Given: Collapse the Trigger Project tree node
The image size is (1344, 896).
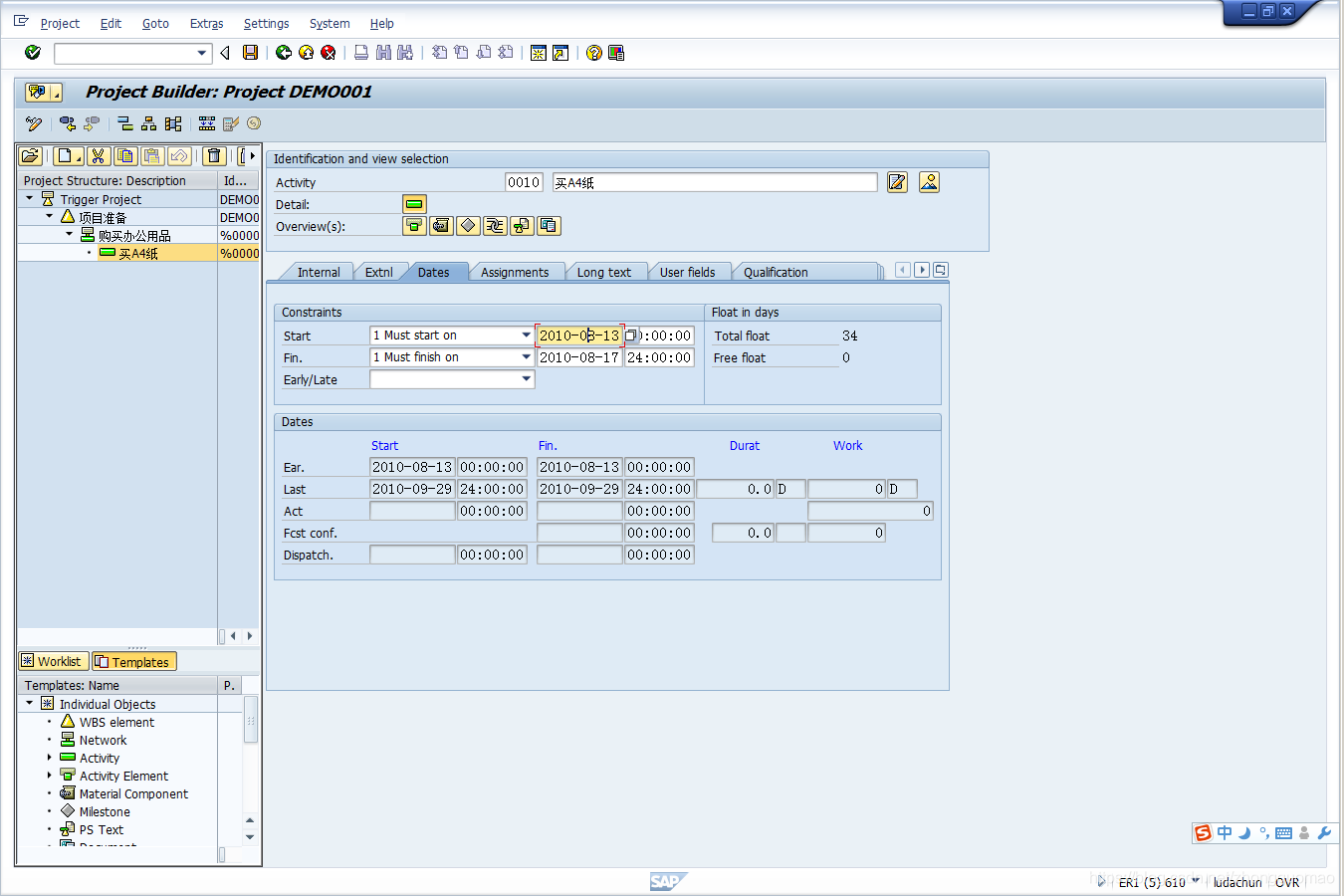Looking at the screenshot, I should 30,198.
